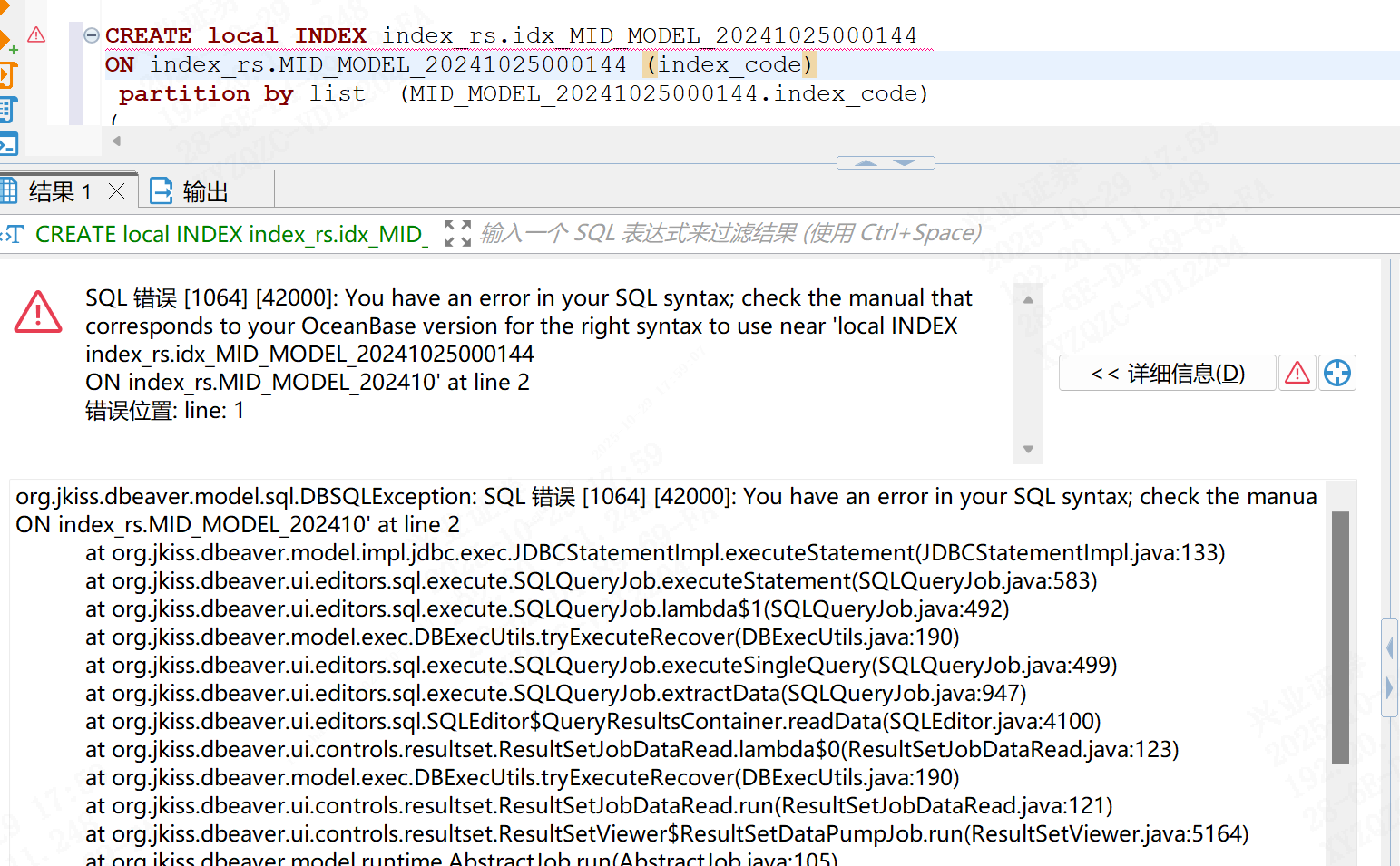Click up arrow on the horizontal panel divider

[866, 163]
